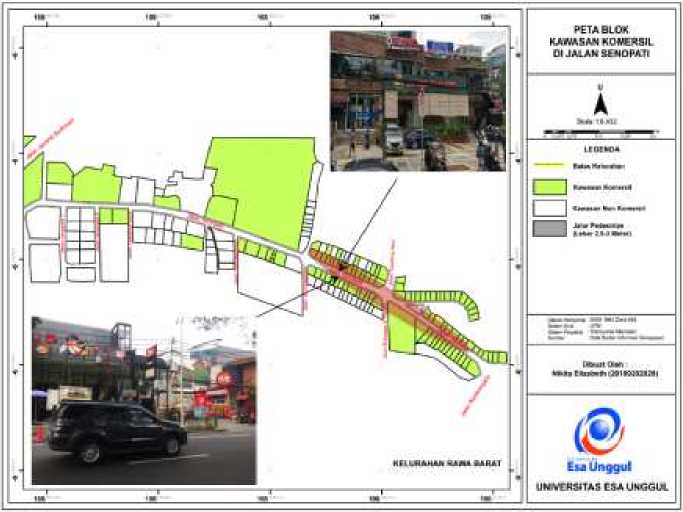Click the Esa Unggul university logo

click(x=599, y=432)
